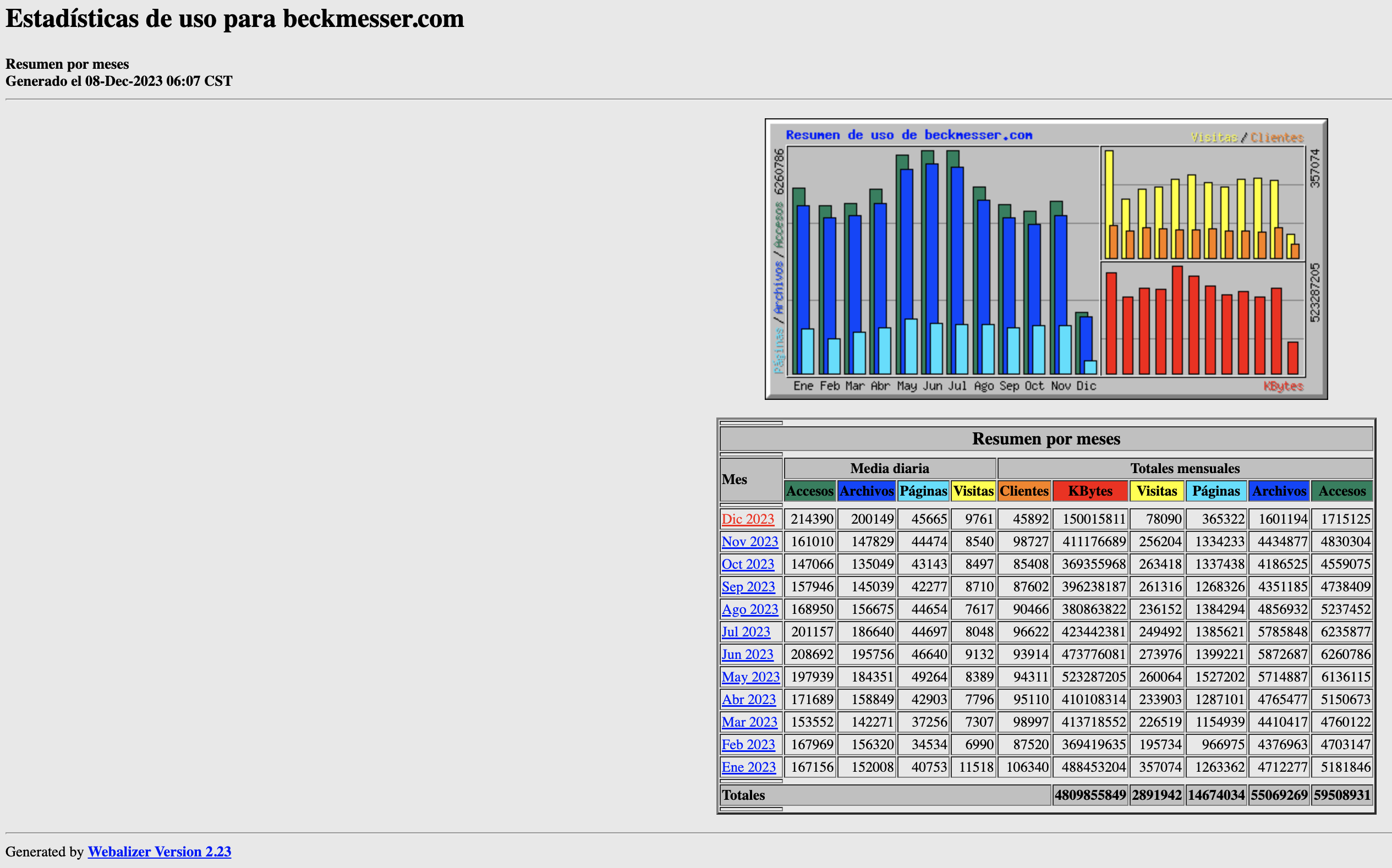Viewport: 1392px width, 868px height.
Task: Open the Nov 2023 monthly report
Action: point(749,541)
